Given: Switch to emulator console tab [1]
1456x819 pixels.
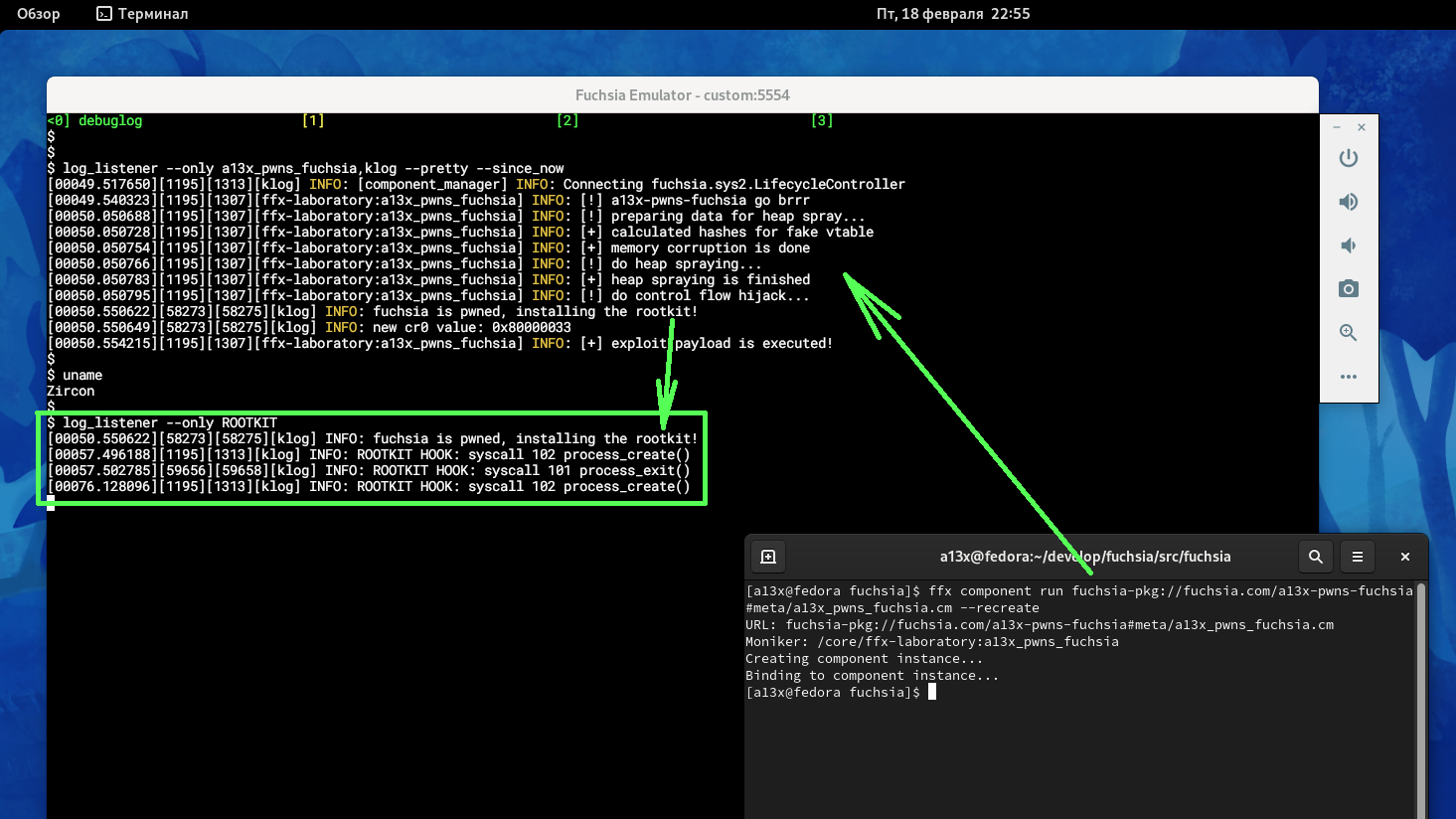Looking at the screenshot, I should coord(313,120).
